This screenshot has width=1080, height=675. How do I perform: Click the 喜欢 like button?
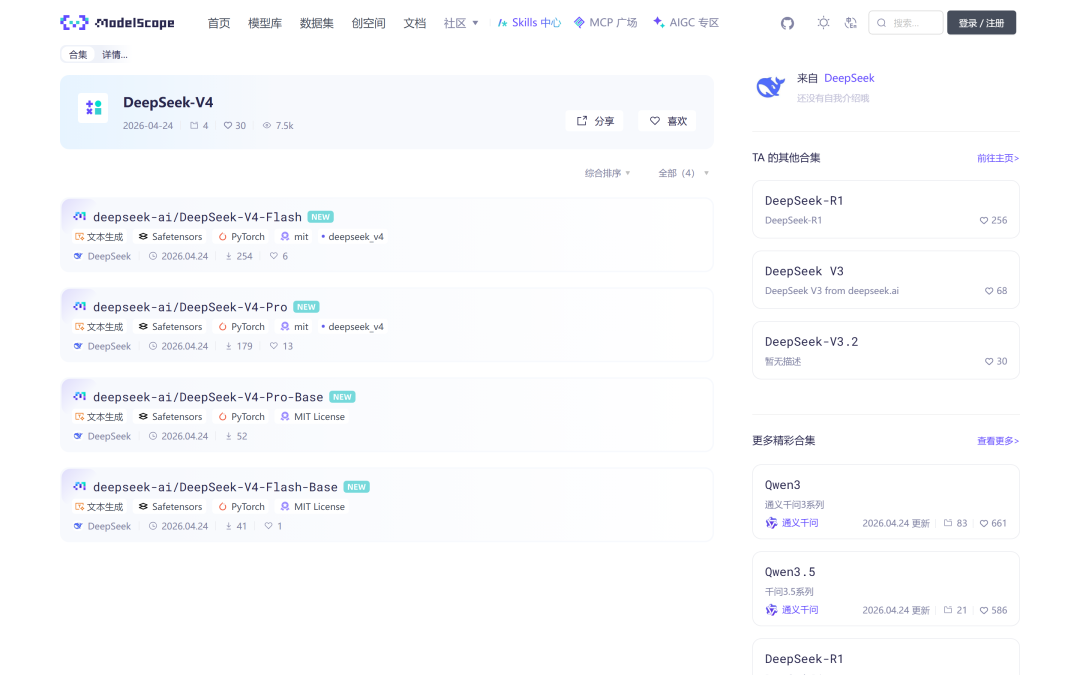point(667,121)
